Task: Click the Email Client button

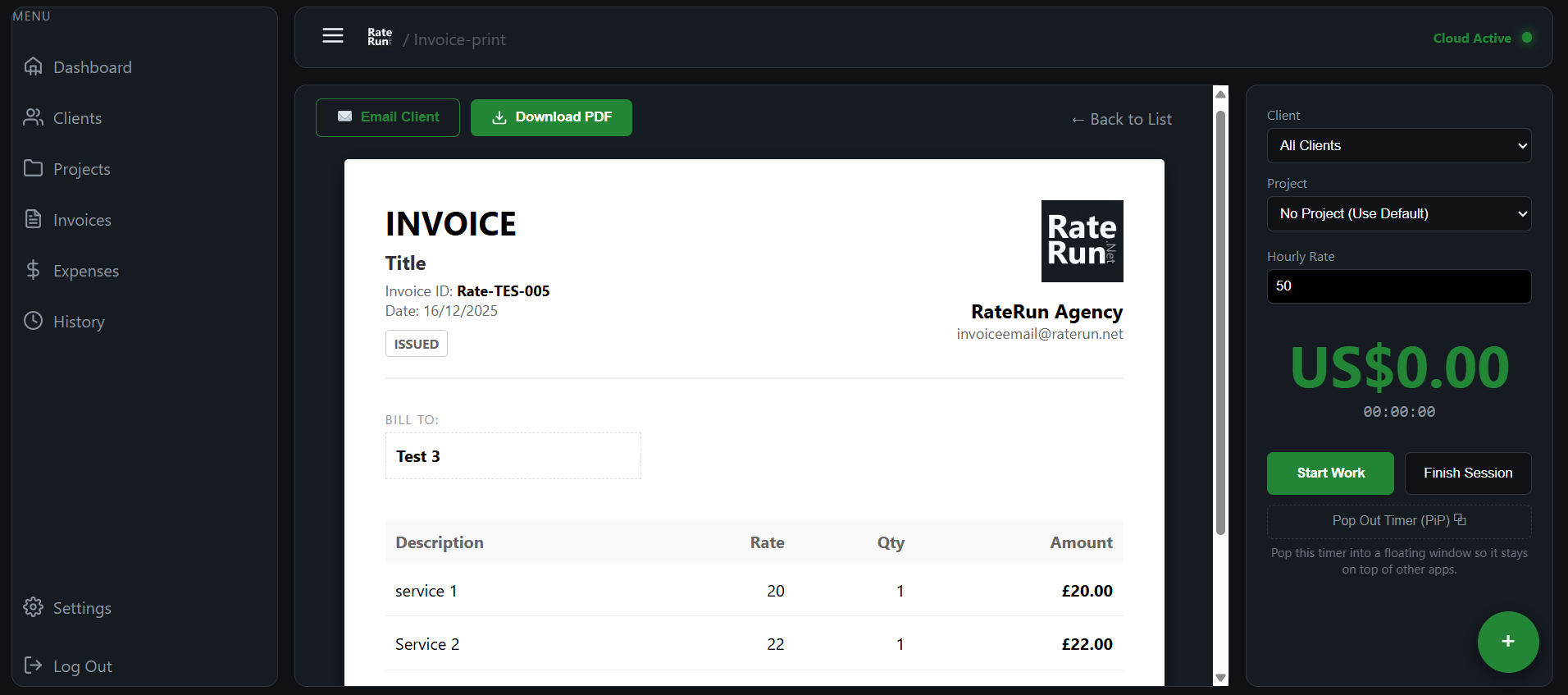Action: (388, 117)
